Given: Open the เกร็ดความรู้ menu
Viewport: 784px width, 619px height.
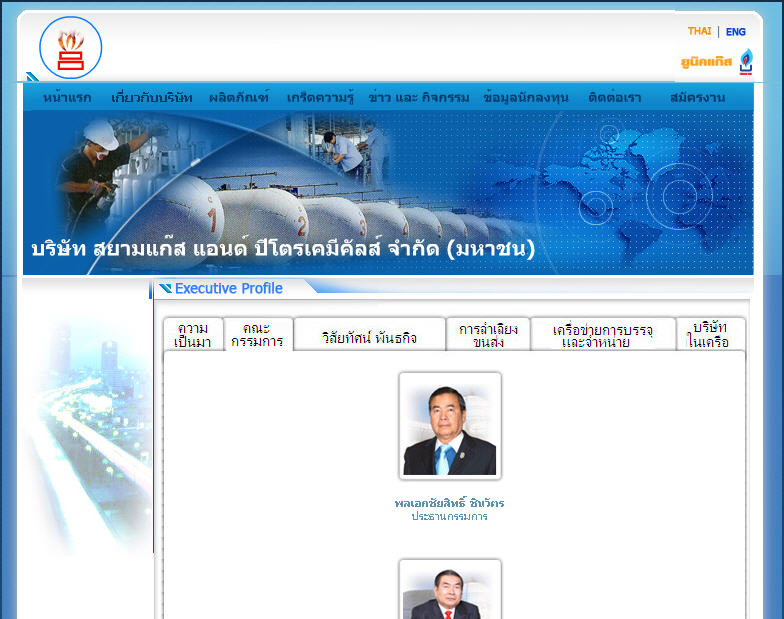Looking at the screenshot, I should point(320,98).
